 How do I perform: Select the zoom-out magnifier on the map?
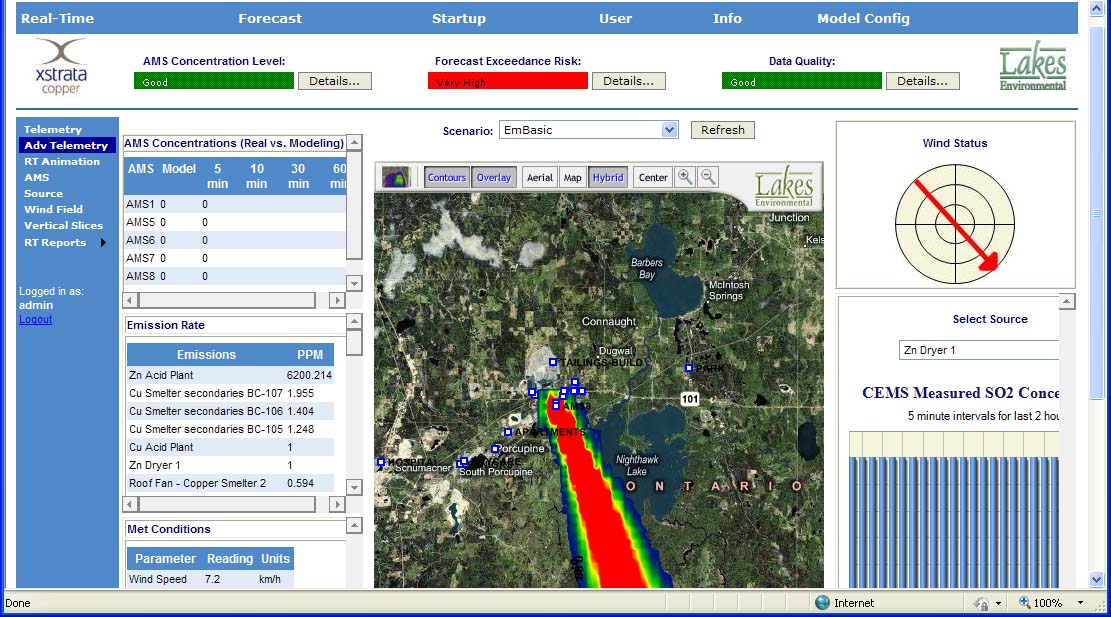708,177
